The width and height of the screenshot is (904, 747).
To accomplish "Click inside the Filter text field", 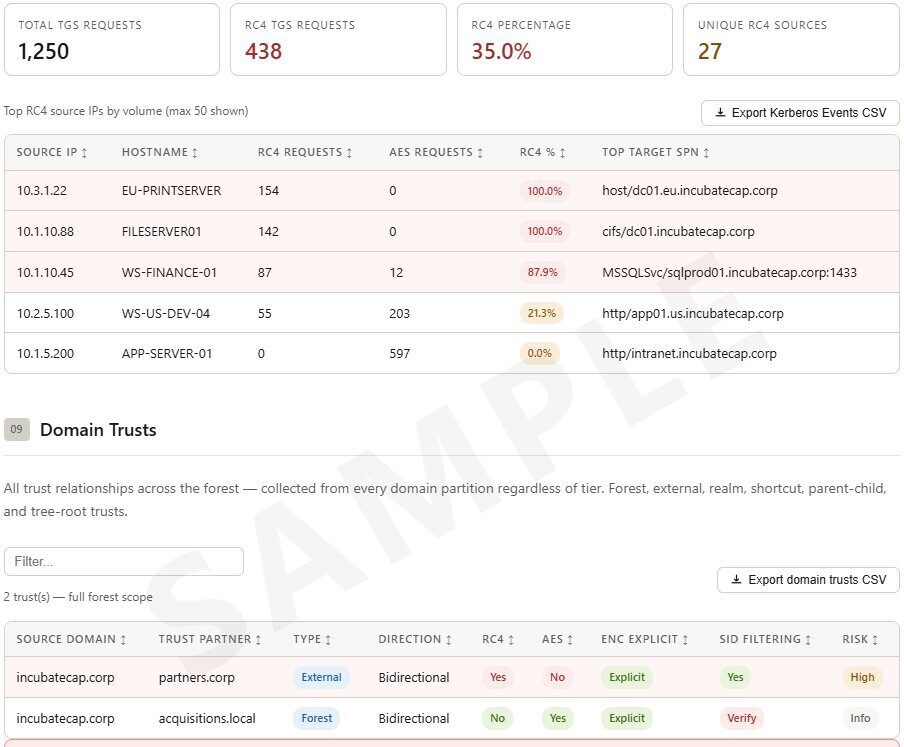I will pos(124,561).
